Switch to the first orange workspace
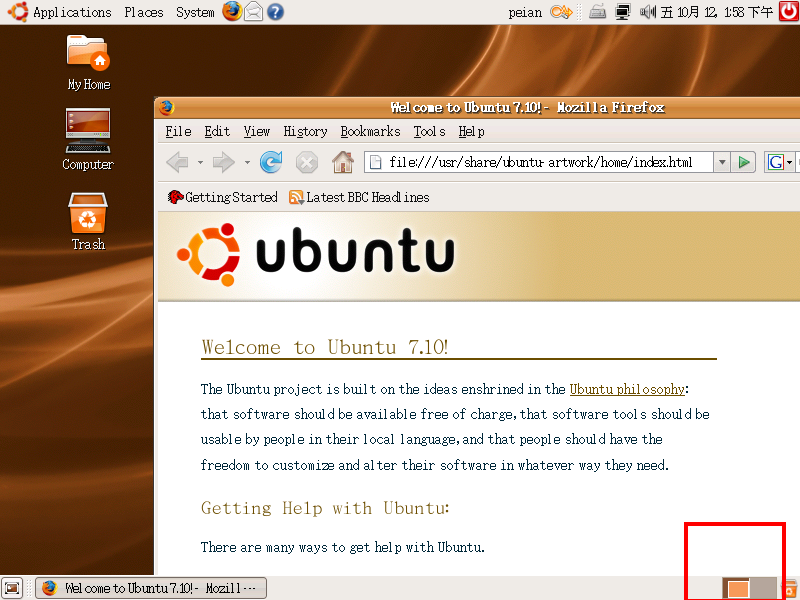Screen dimensions: 800x600 pos(736,588)
